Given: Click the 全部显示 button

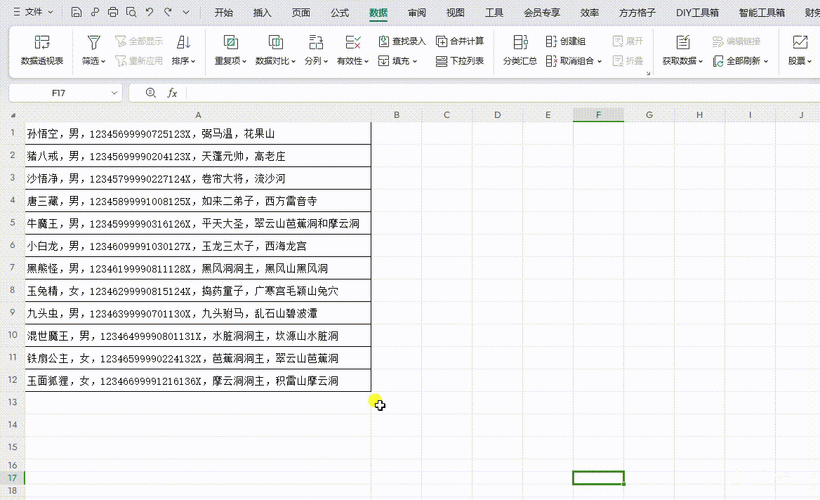Looking at the screenshot, I should coord(139,41).
